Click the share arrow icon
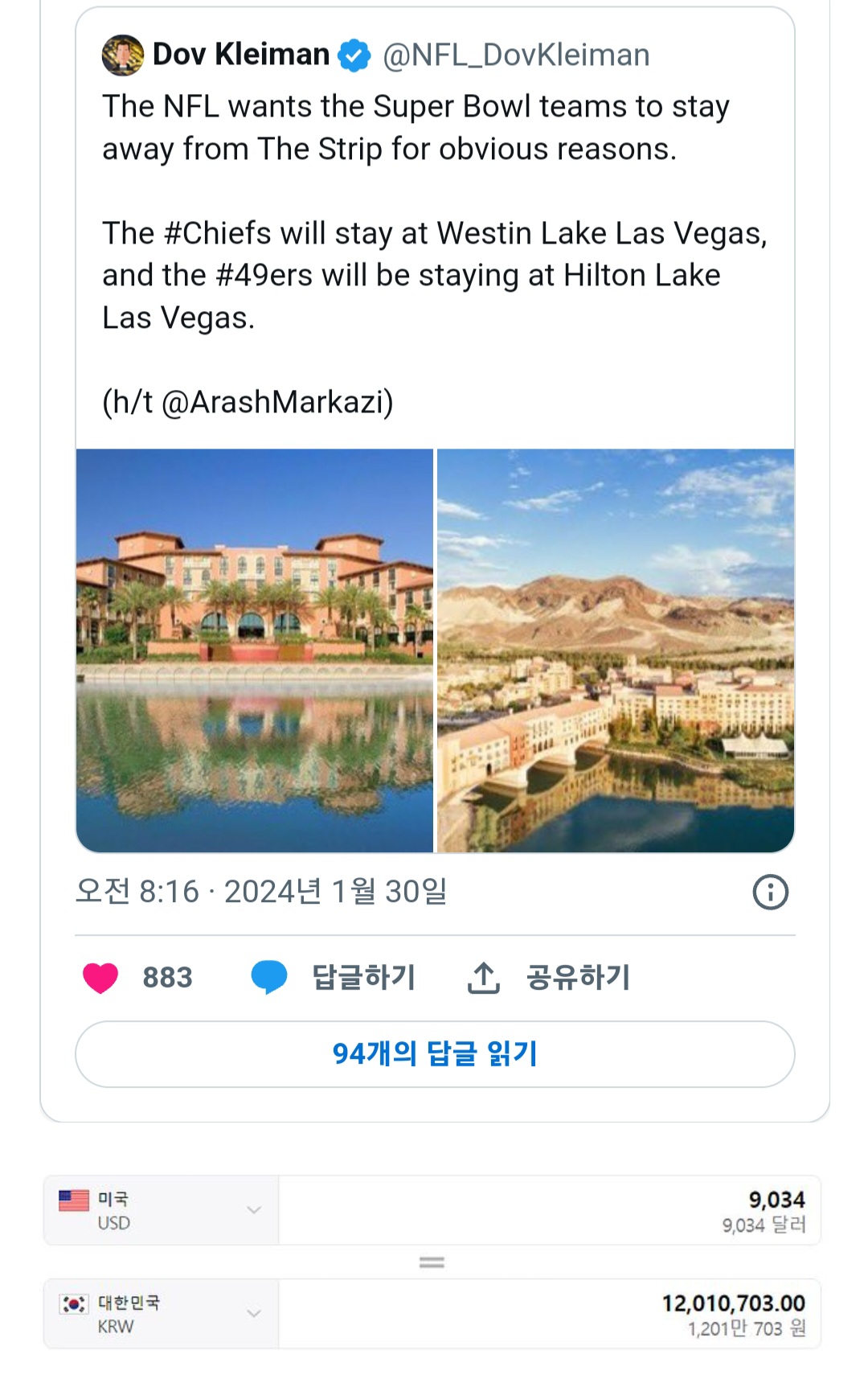This screenshot has width=868, height=1379. (x=484, y=978)
